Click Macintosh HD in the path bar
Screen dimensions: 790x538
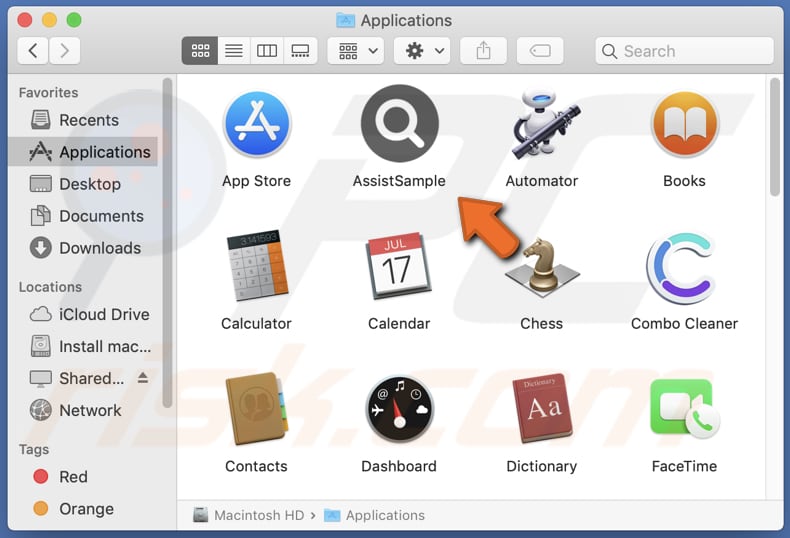click(249, 515)
